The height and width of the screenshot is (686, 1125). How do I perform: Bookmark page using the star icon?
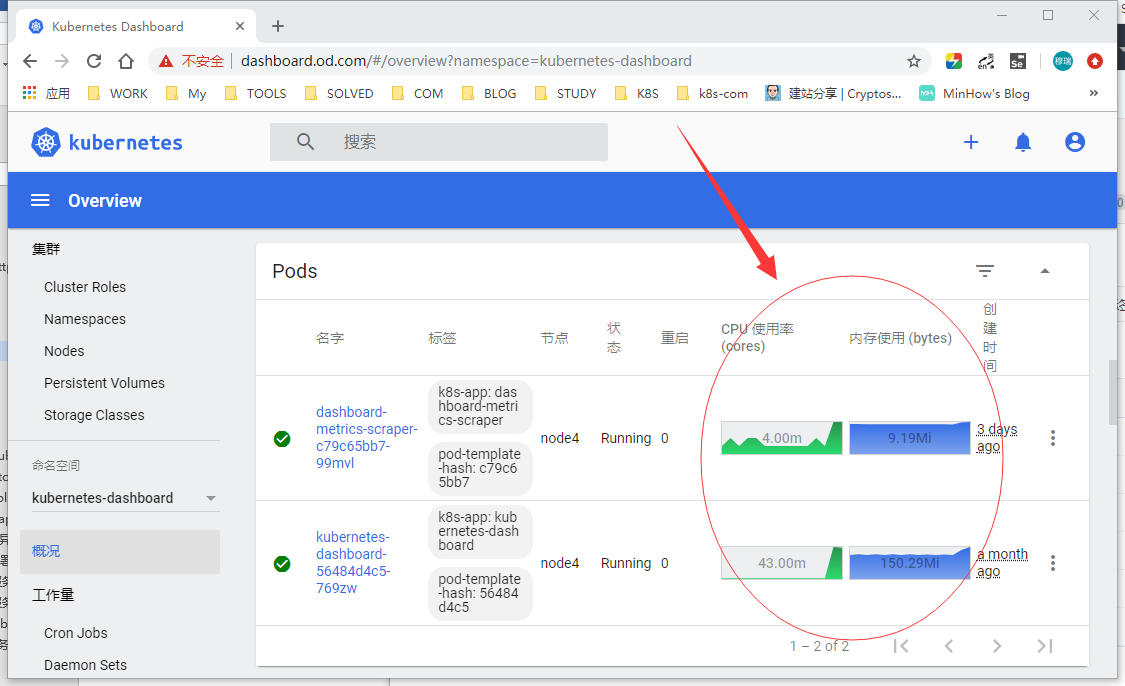(x=913, y=61)
